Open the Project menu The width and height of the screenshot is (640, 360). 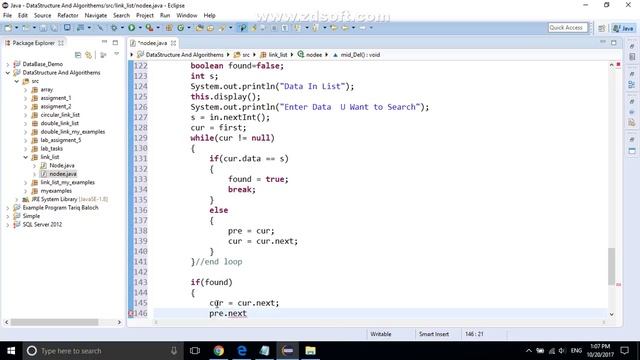click(145, 16)
